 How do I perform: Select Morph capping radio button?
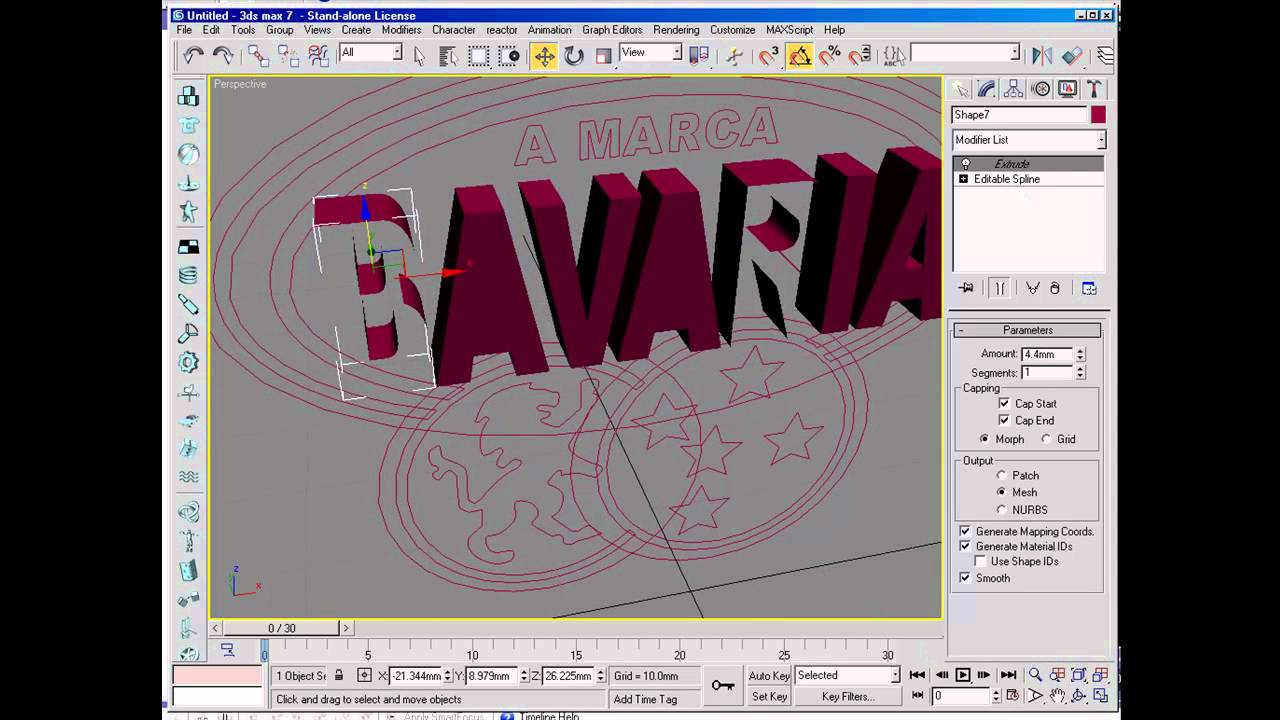tap(985, 439)
